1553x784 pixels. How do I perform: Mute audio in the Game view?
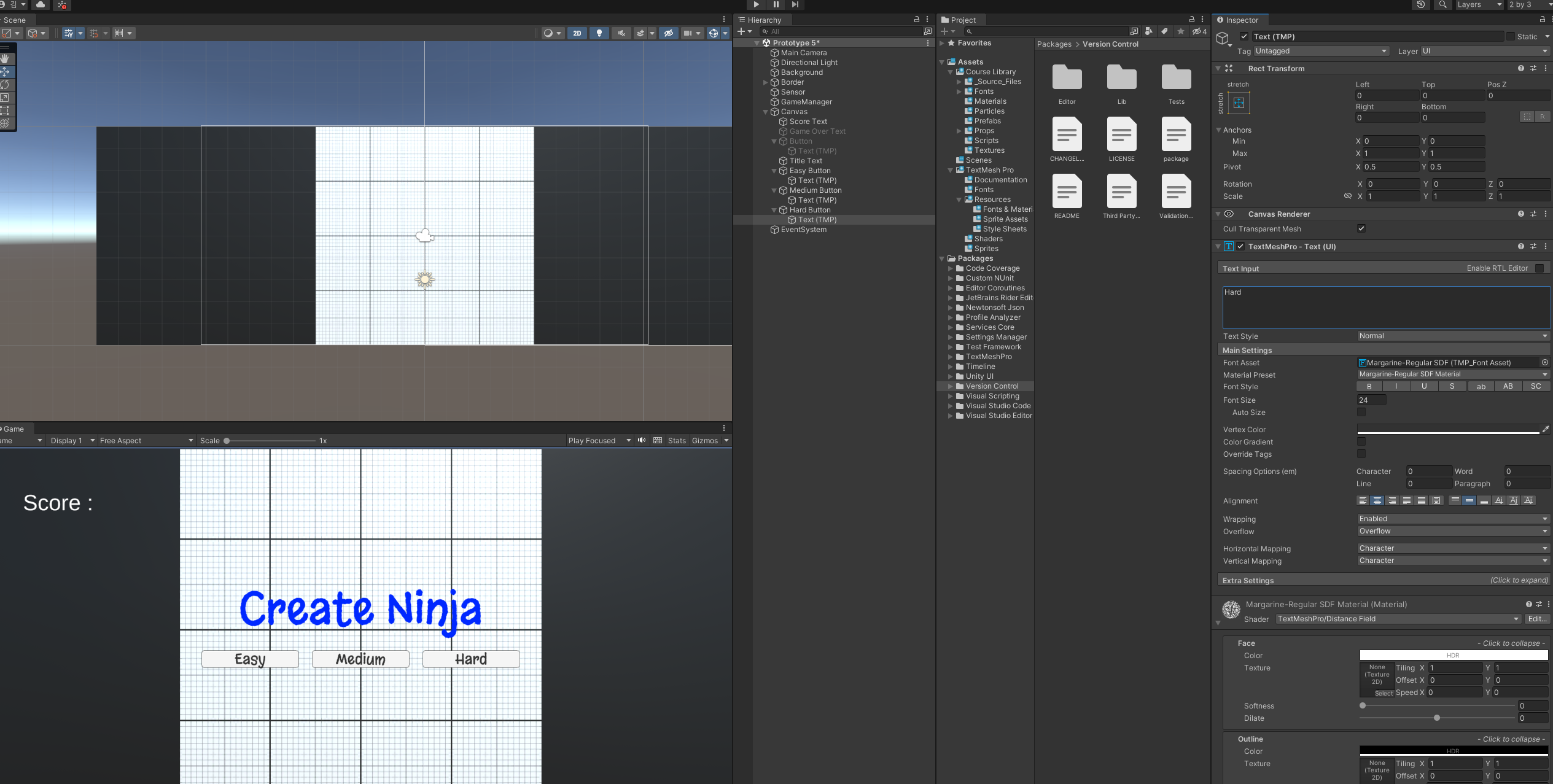(x=642, y=440)
